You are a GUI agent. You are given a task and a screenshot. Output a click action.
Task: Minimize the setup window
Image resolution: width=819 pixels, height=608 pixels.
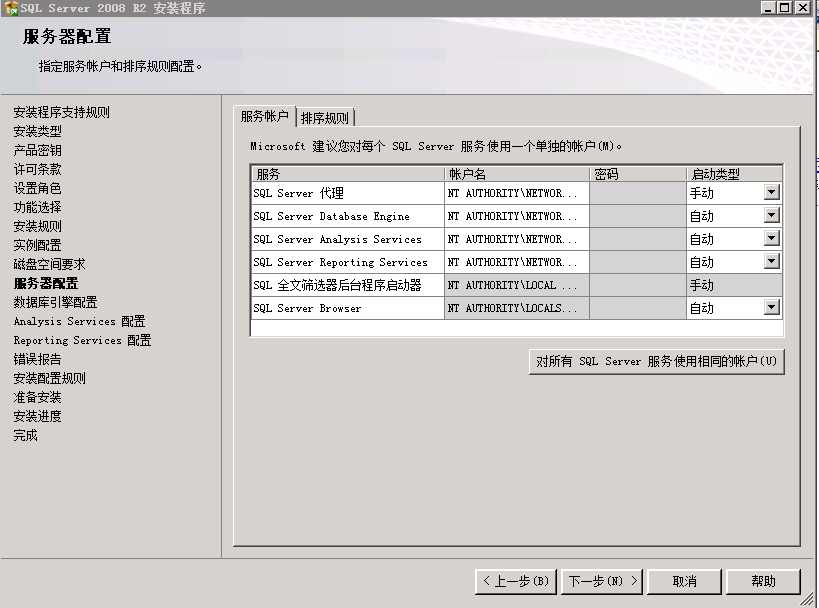pyautogui.click(x=767, y=7)
